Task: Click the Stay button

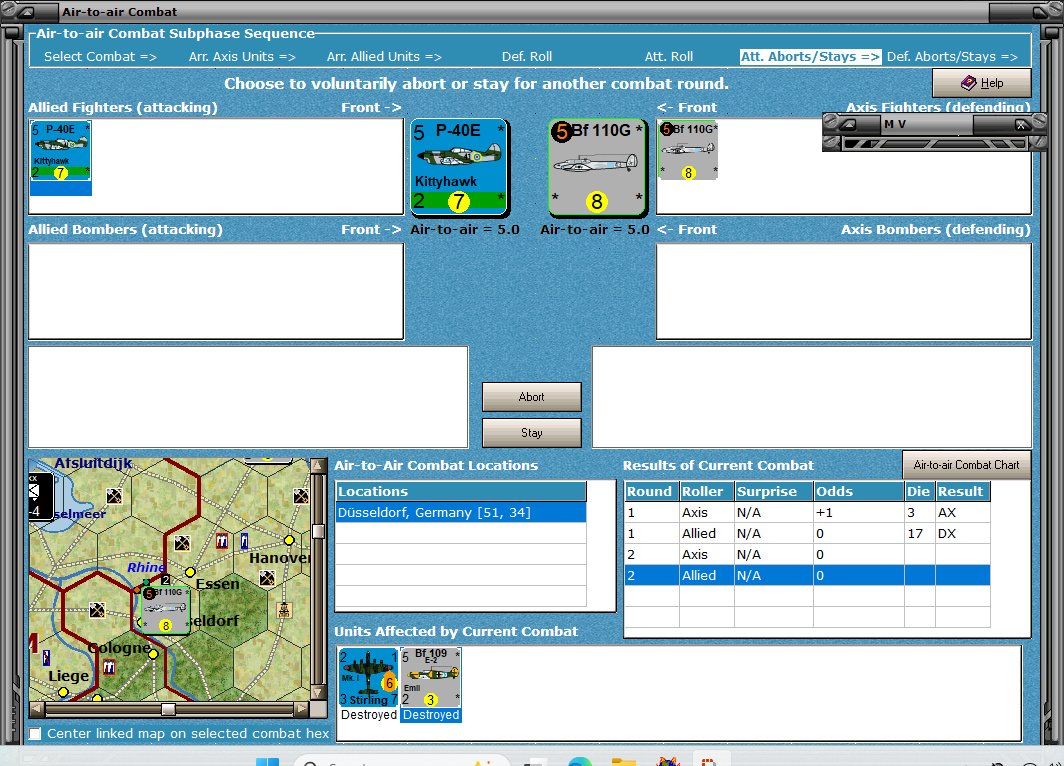Action: click(531, 433)
